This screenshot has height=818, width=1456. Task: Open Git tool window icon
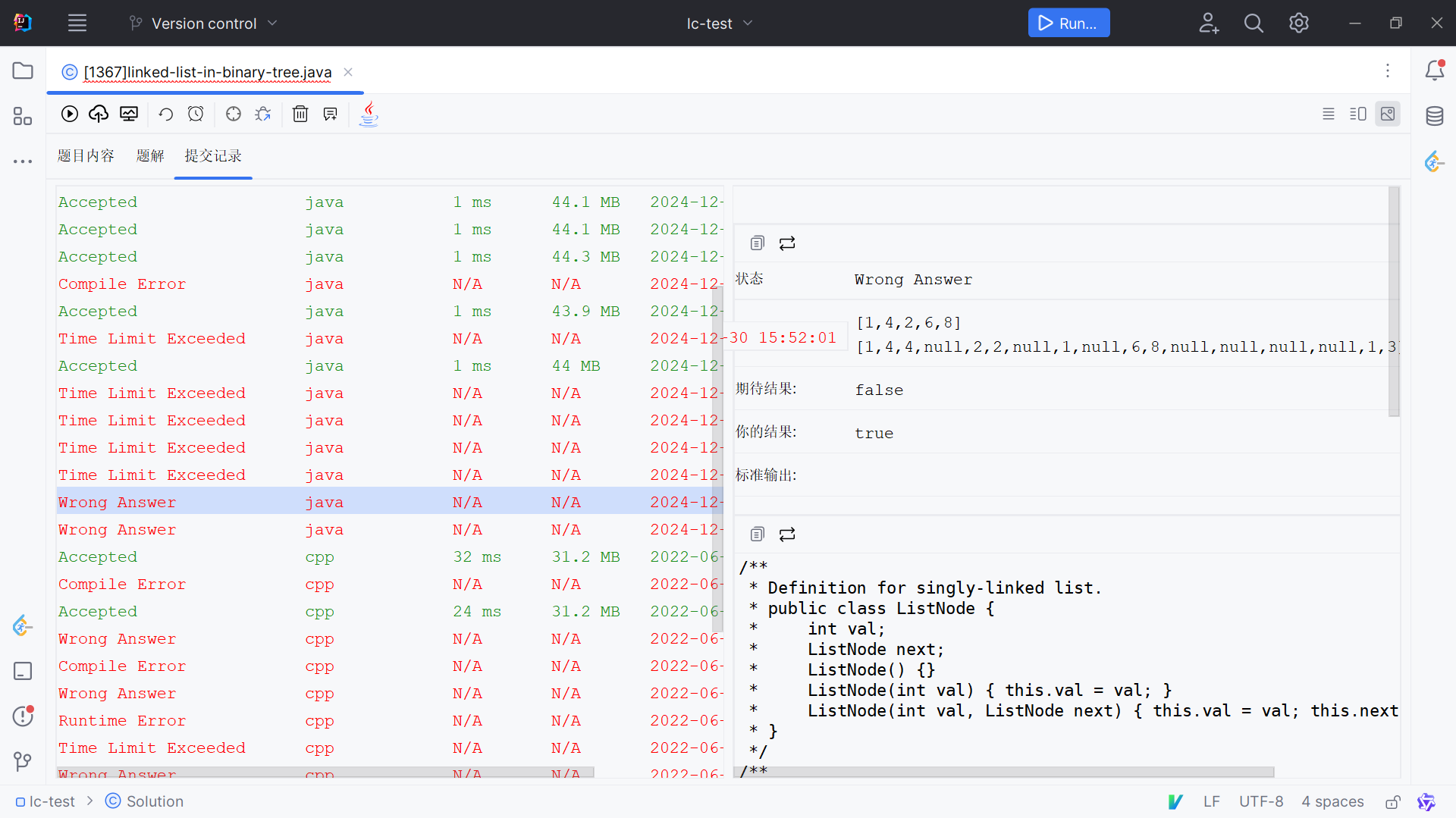point(23,761)
